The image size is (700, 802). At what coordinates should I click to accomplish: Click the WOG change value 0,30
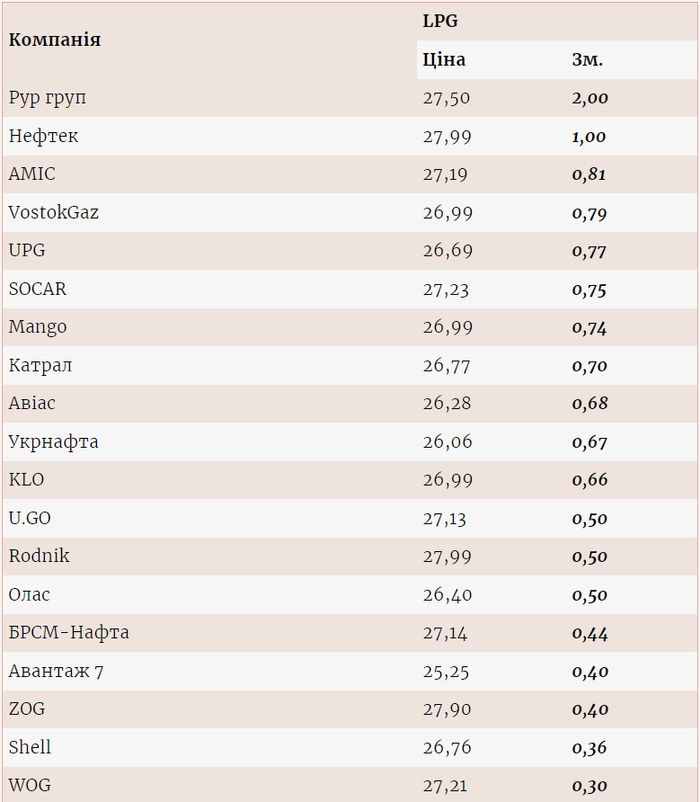(x=589, y=786)
